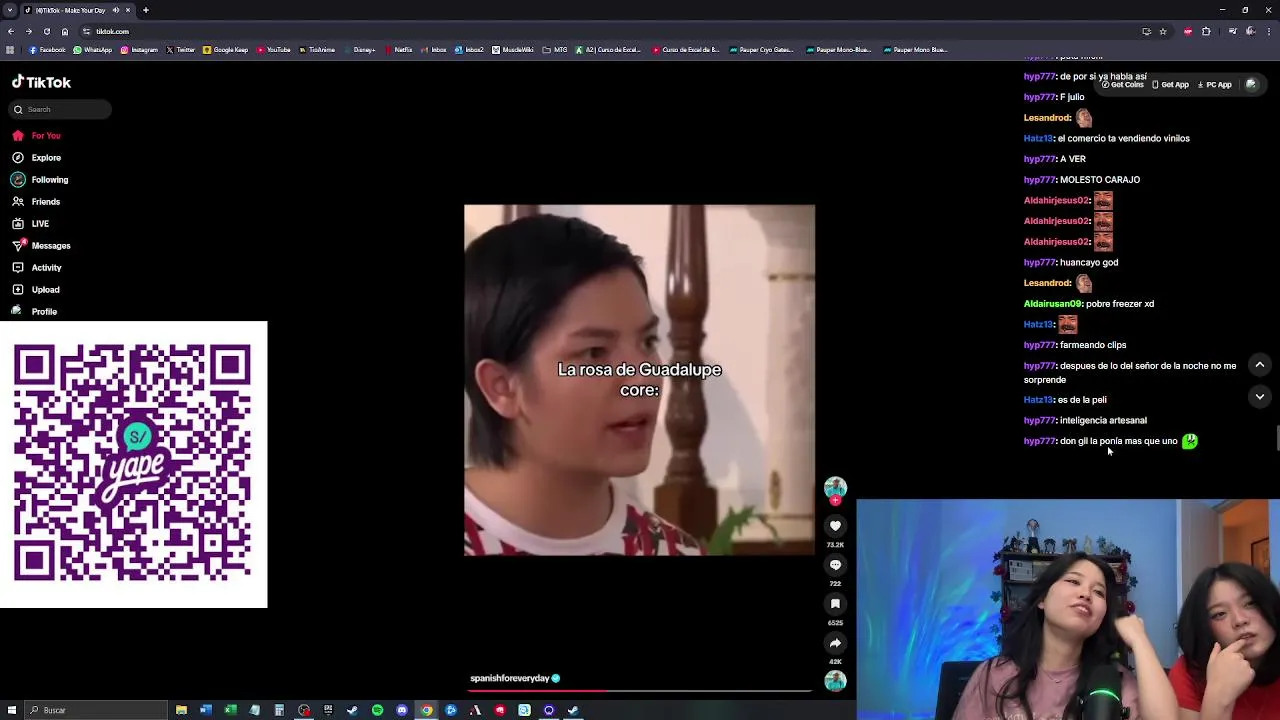Open the red adblock extension icon

pyautogui.click(x=1188, y=31)
